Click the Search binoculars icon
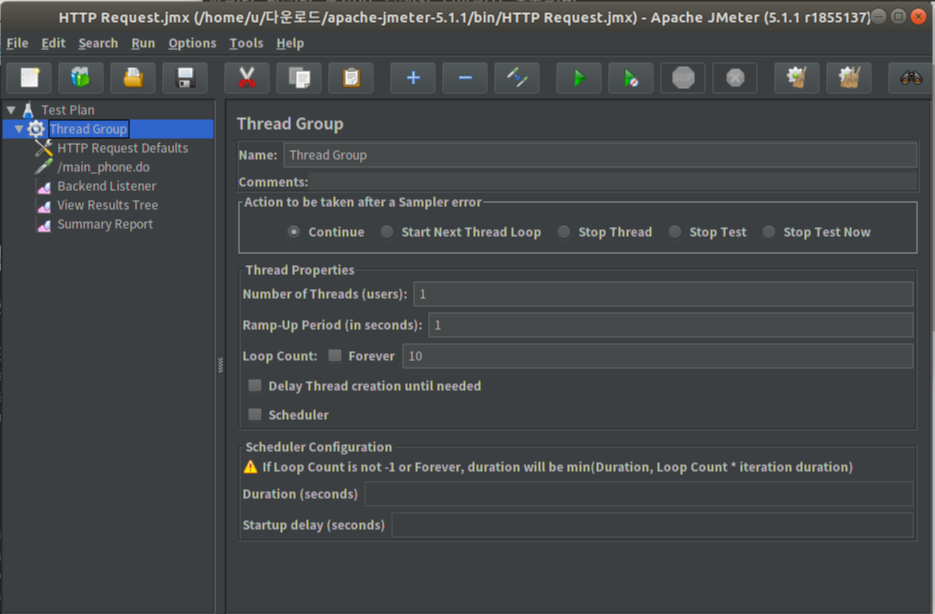Screen dimensions: 935x614 [911, 78]
